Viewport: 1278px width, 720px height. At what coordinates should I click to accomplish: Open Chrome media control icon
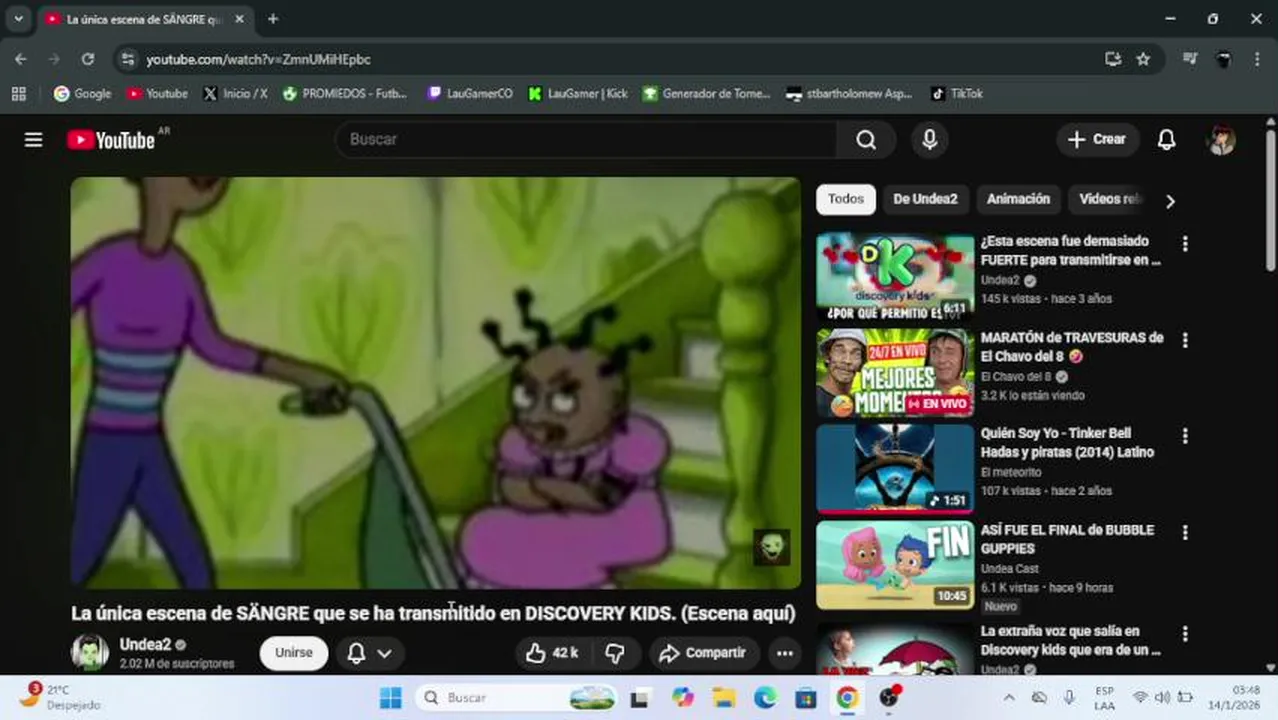click(1189, 59)
